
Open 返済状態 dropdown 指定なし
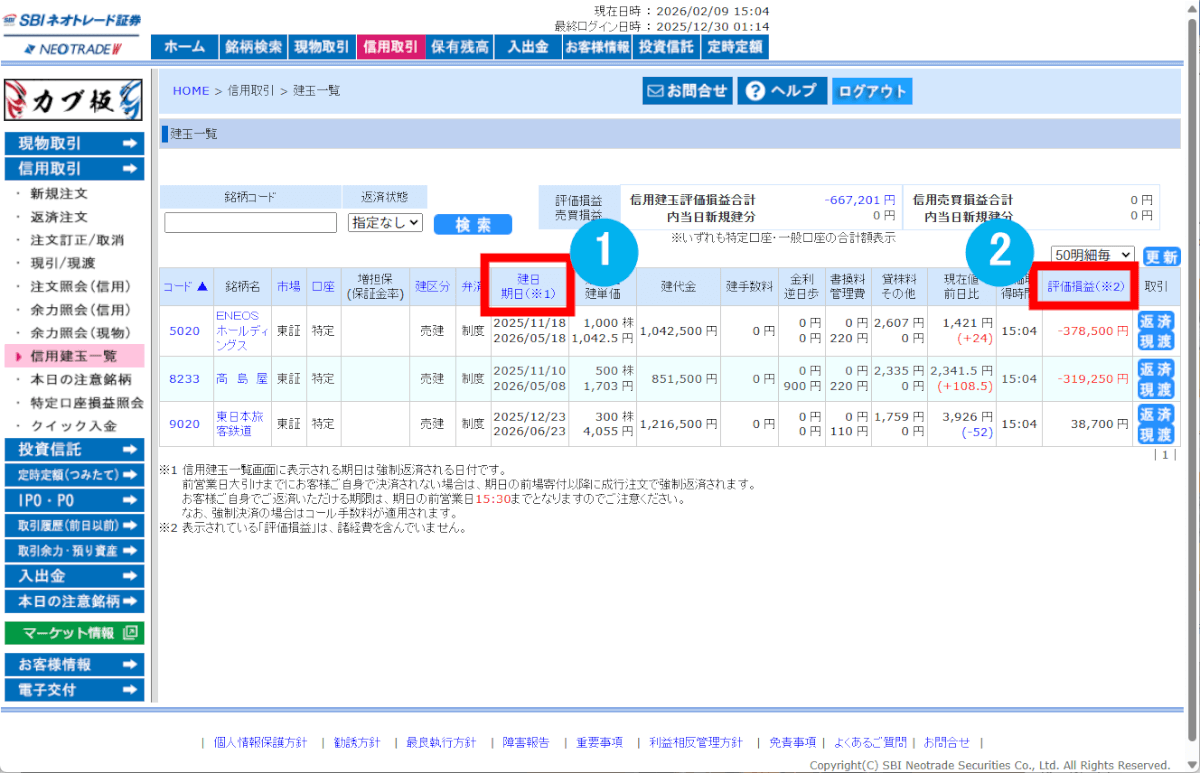click(x=385, y=223)
